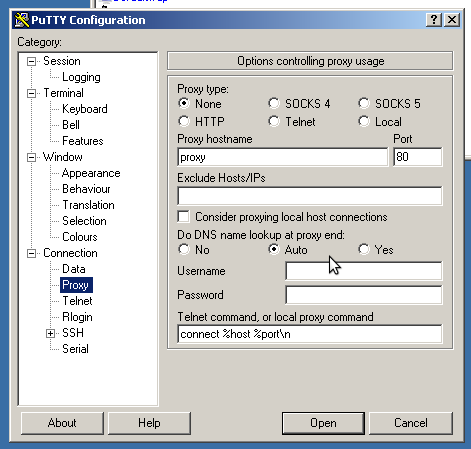Collapse the Connection tree node
This screenshot has height=449, width=471.
tap(31, 253)
